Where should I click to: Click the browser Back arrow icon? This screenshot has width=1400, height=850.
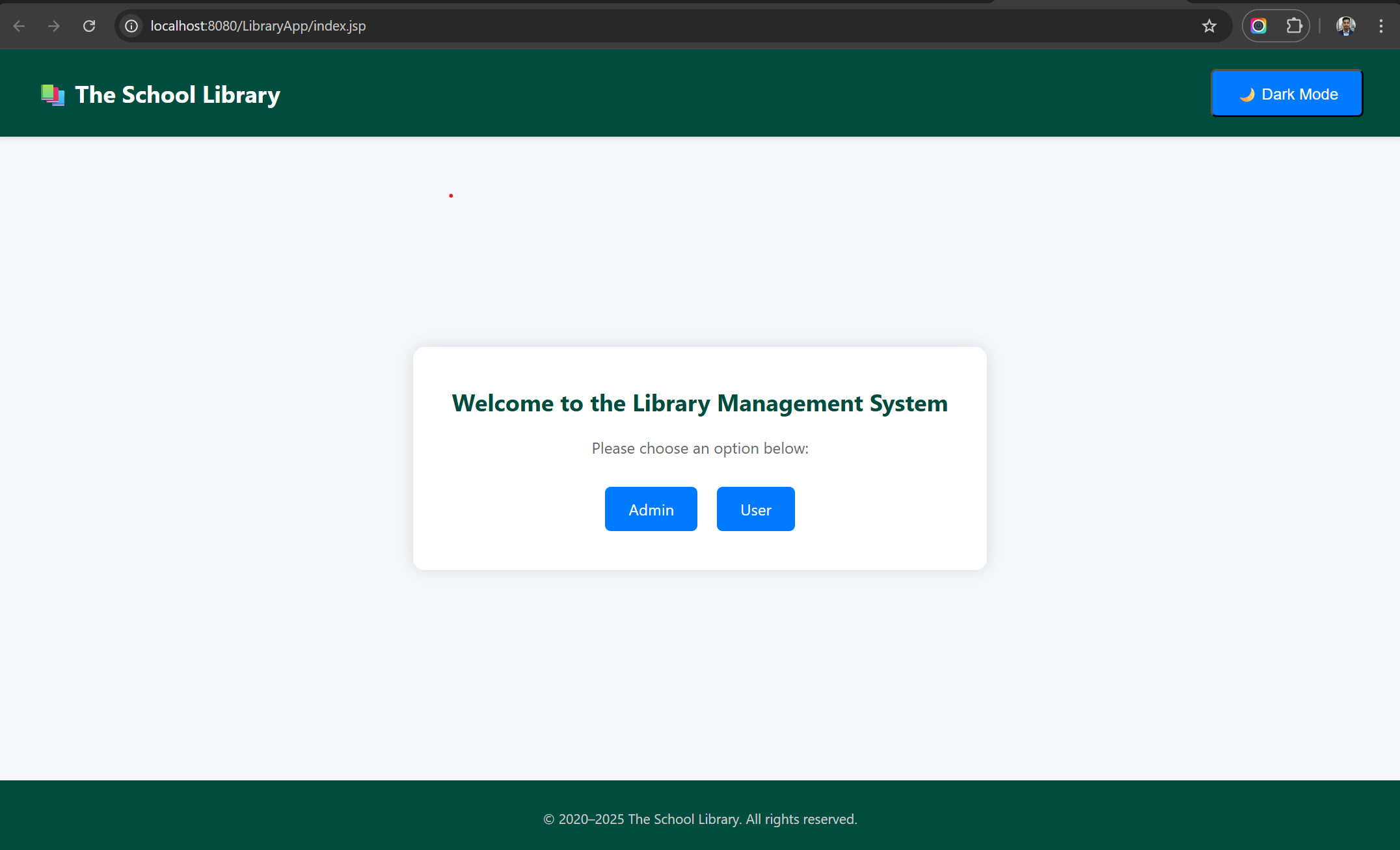point(19,25)
